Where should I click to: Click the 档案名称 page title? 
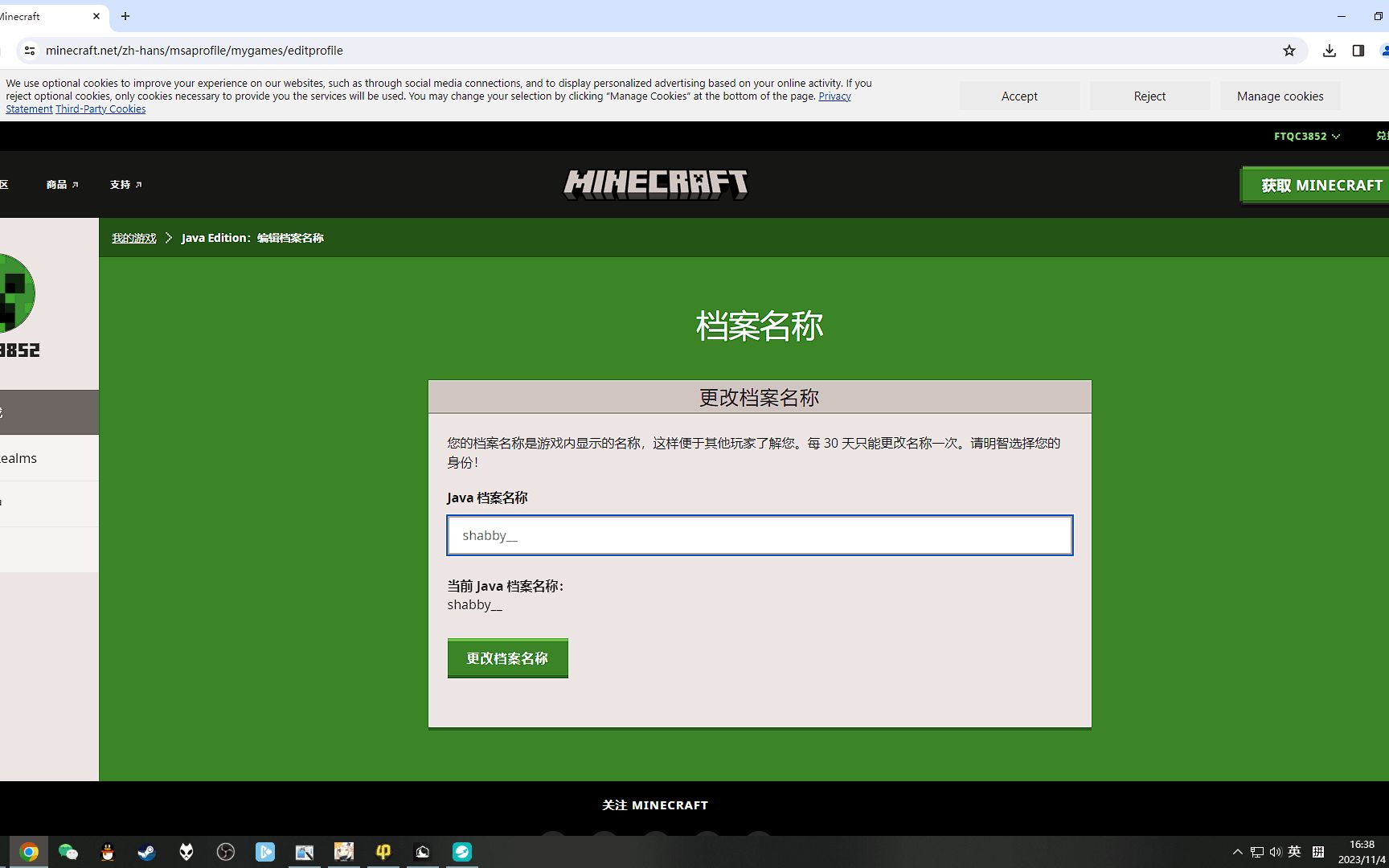(x=760, y=326)
